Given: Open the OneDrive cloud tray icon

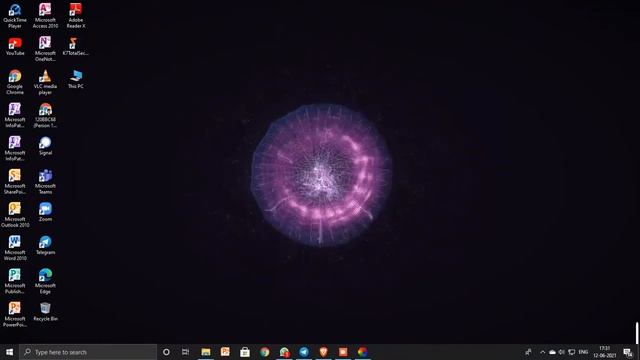Looking at the screenshot, I should tap(552, 352).
